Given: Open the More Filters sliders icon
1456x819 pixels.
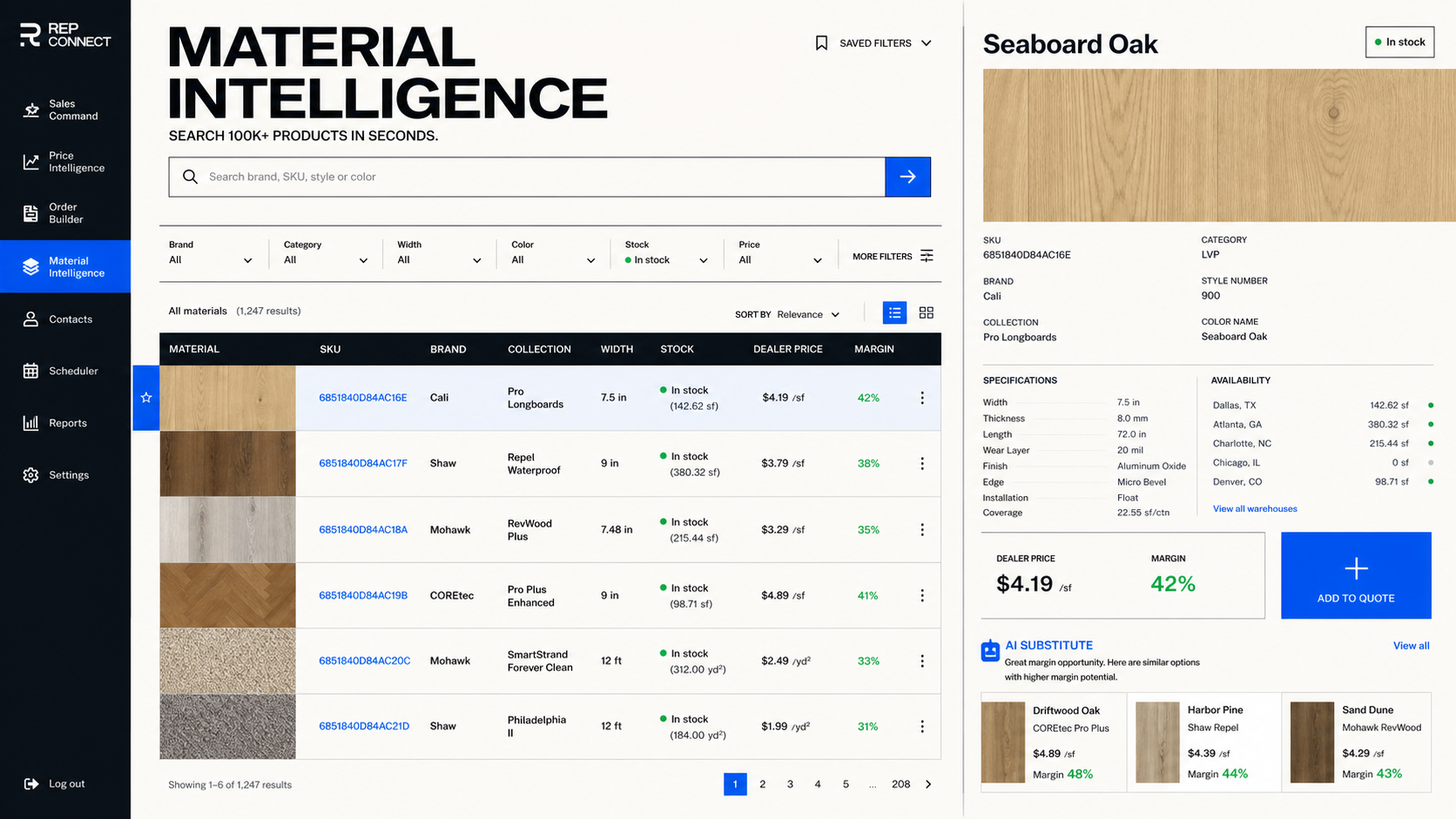Looking at the screenshot, I should tap(927, 256).
